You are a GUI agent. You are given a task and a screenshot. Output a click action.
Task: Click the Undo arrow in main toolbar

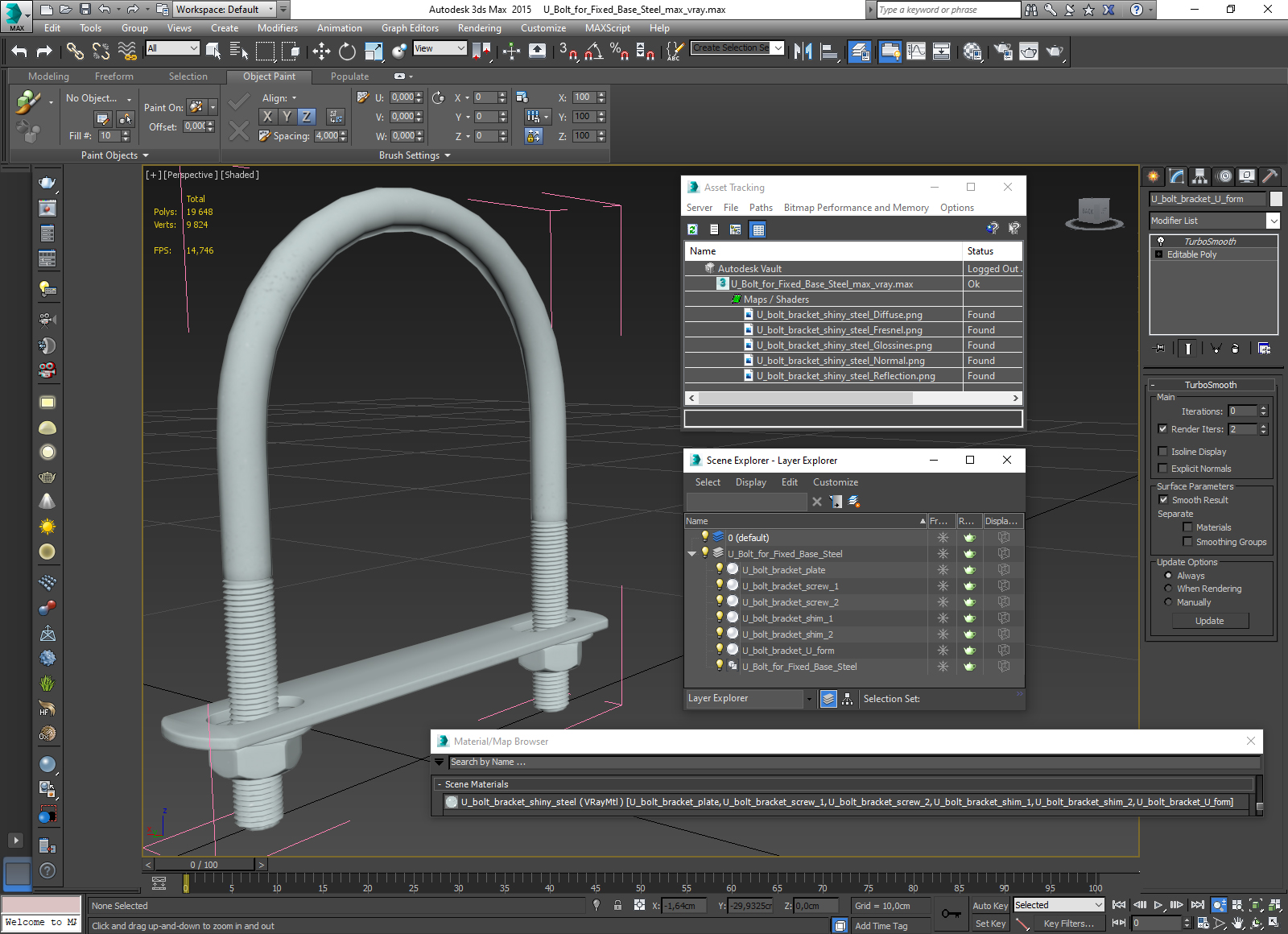[19, 52]
